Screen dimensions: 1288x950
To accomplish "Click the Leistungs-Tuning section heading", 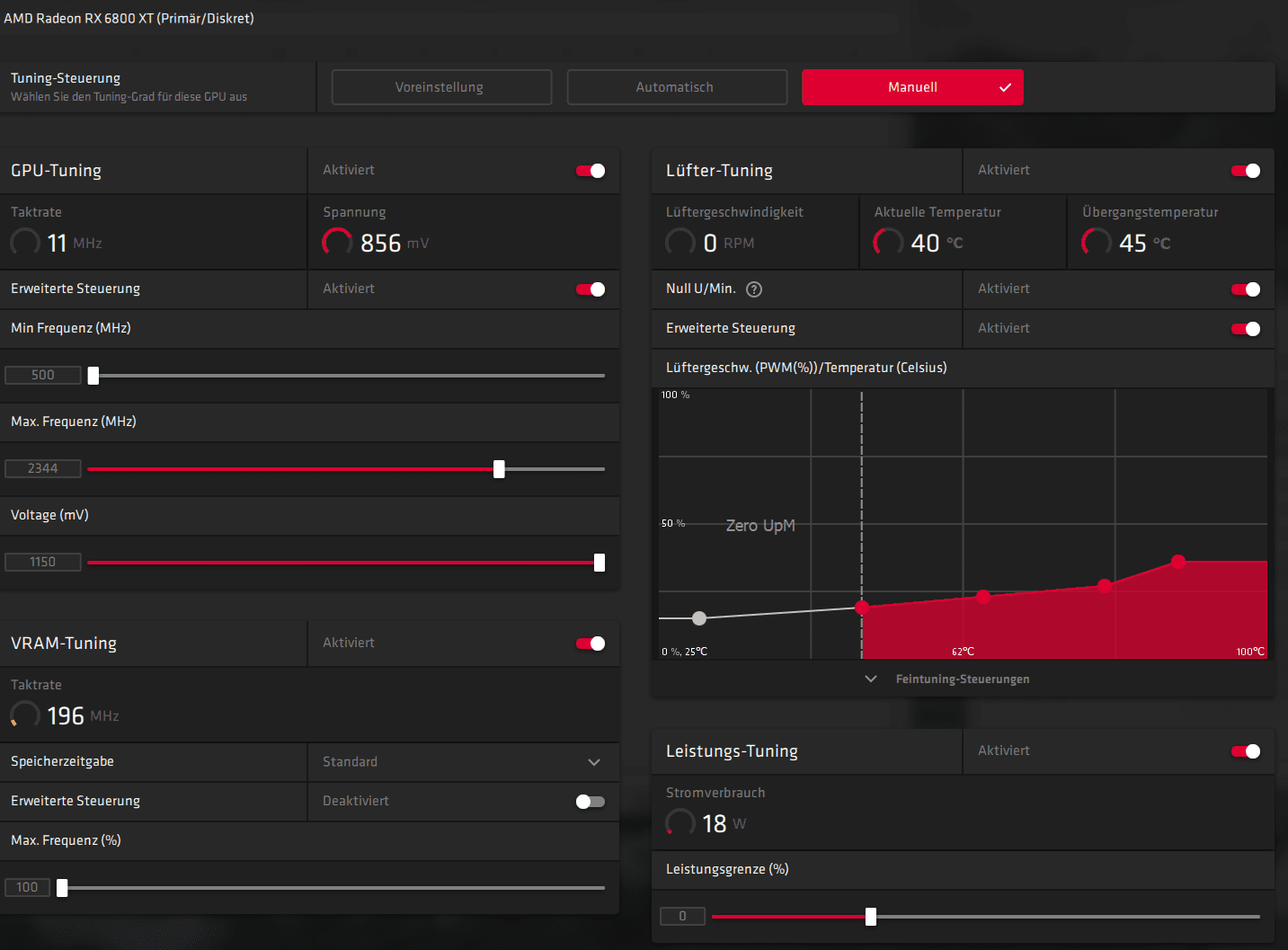I will tap(732, 751).
